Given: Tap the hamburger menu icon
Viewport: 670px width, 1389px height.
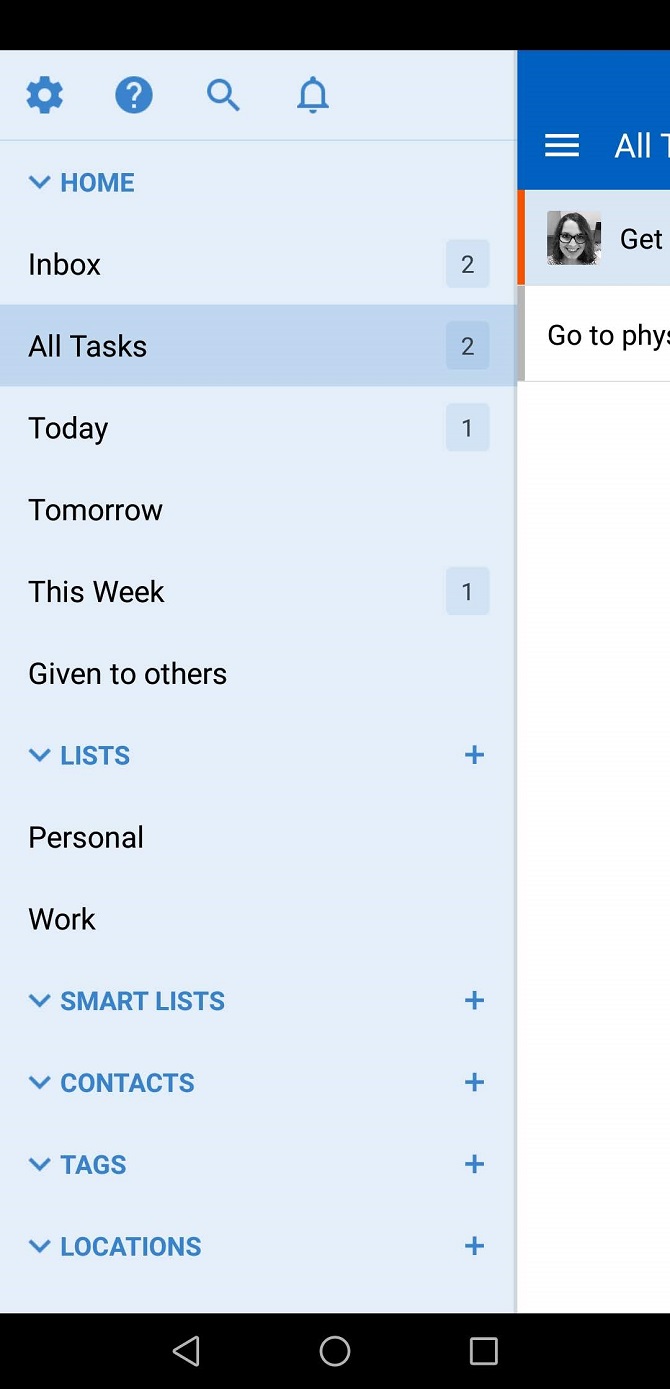Looking at the screenshot, I should point(562,146).
